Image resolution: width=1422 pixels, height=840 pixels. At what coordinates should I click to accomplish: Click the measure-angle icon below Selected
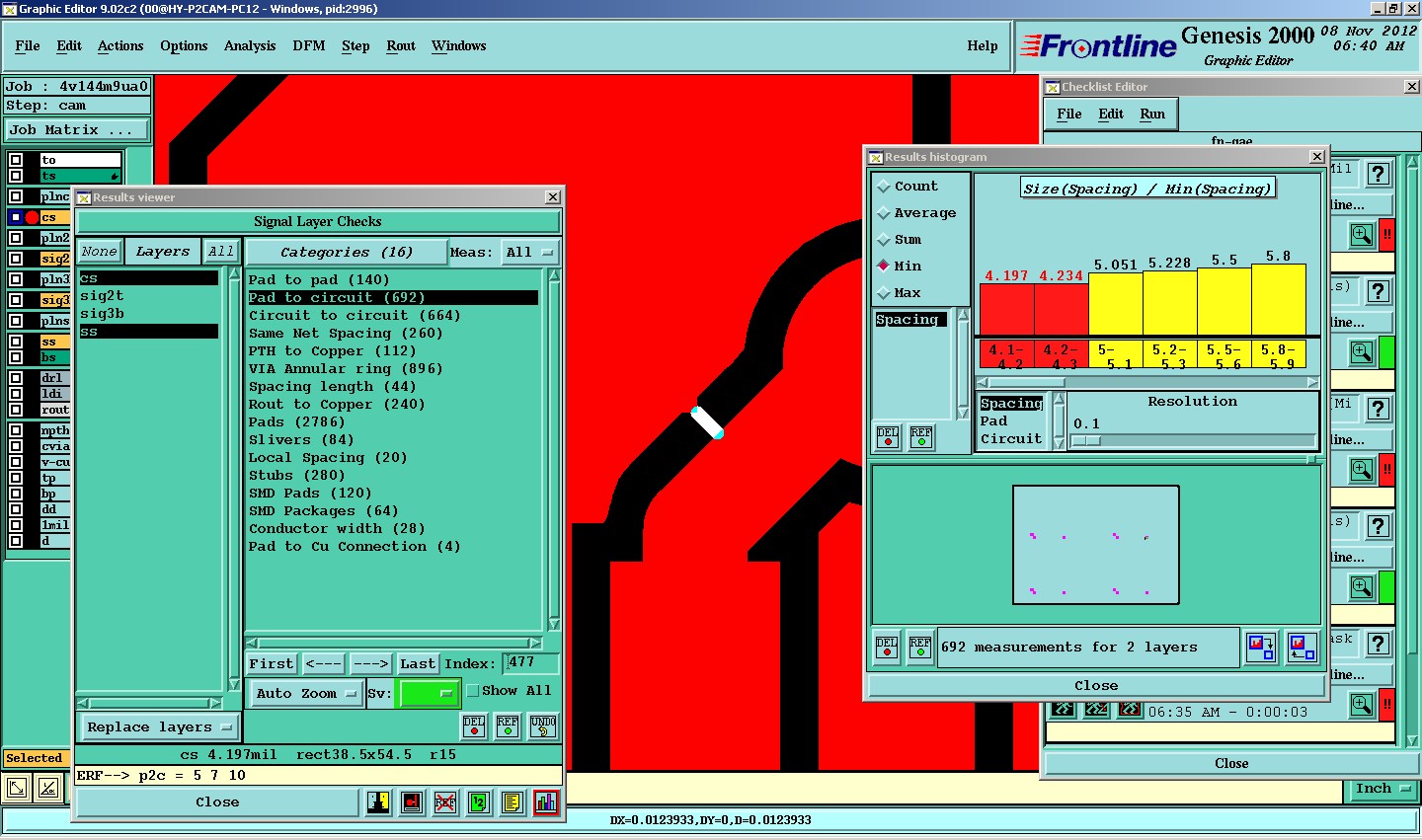tap(48, 788)
